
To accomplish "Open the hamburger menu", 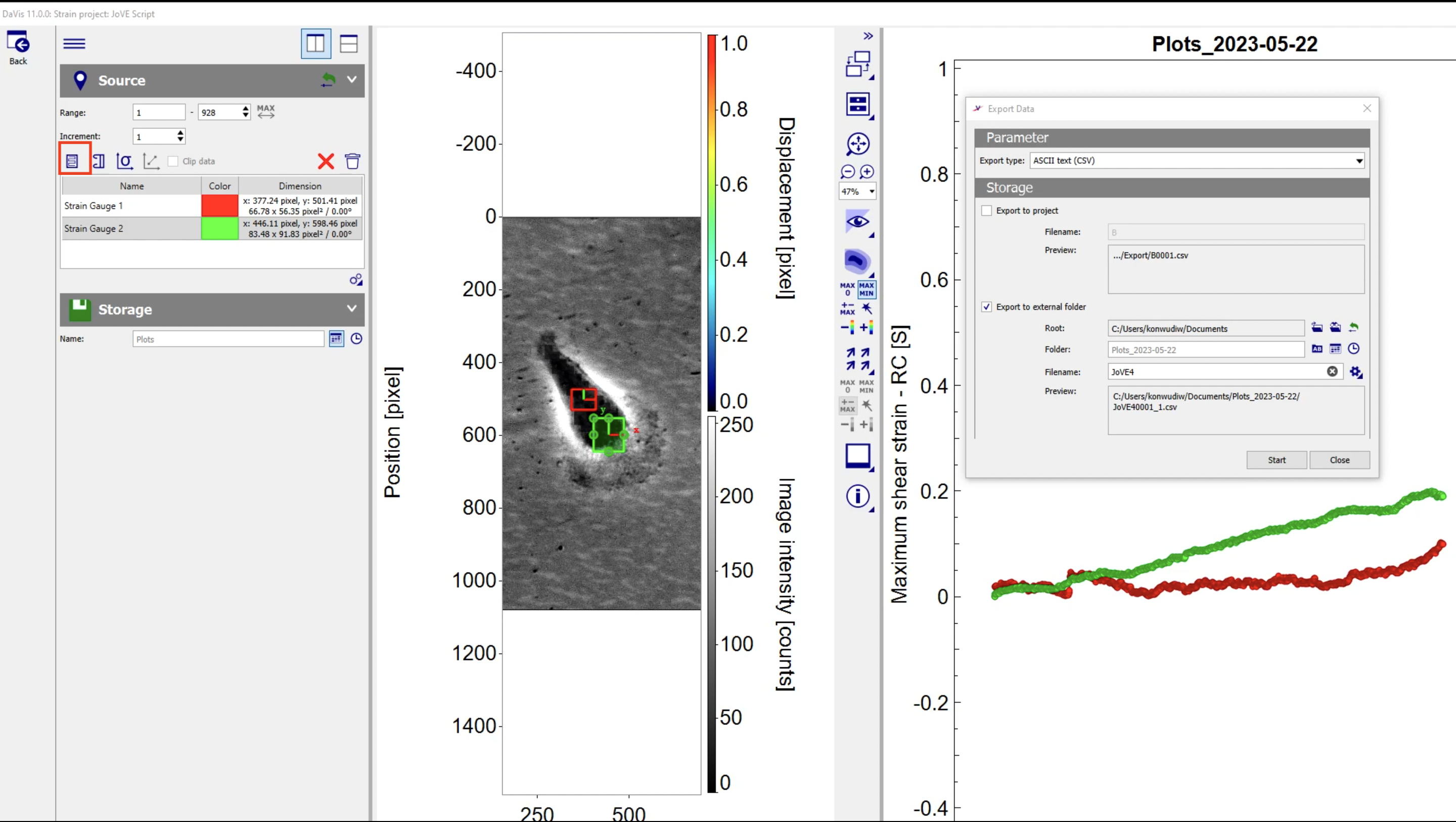I will (74, 43).
